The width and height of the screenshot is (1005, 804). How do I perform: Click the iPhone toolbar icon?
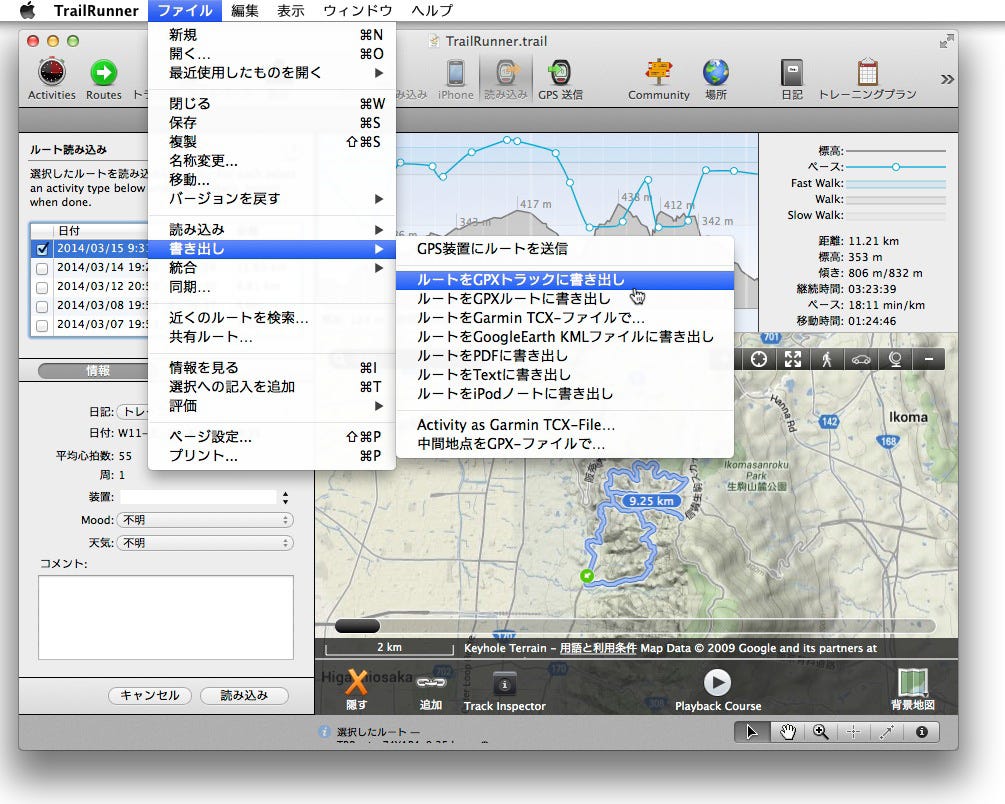pos(456,72)
